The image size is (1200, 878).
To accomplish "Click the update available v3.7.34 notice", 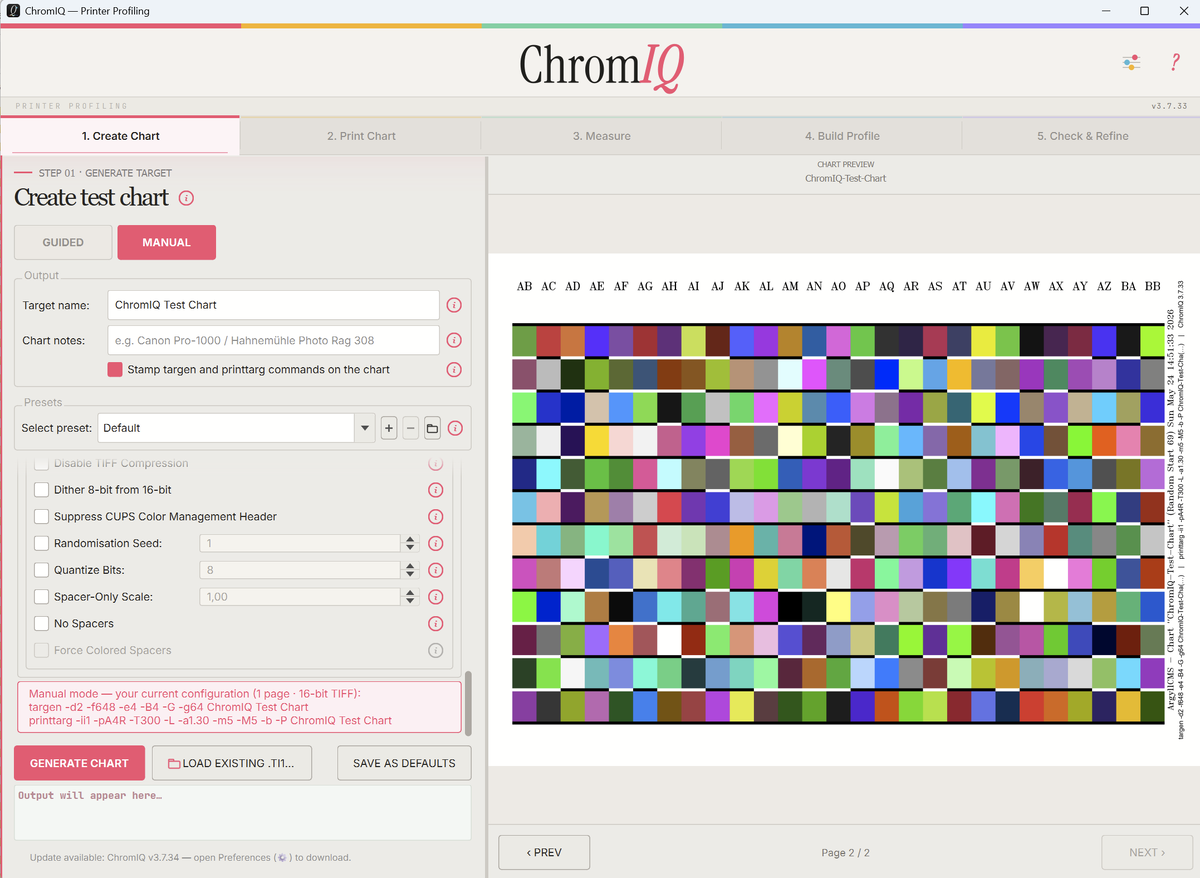I will 190,857.
